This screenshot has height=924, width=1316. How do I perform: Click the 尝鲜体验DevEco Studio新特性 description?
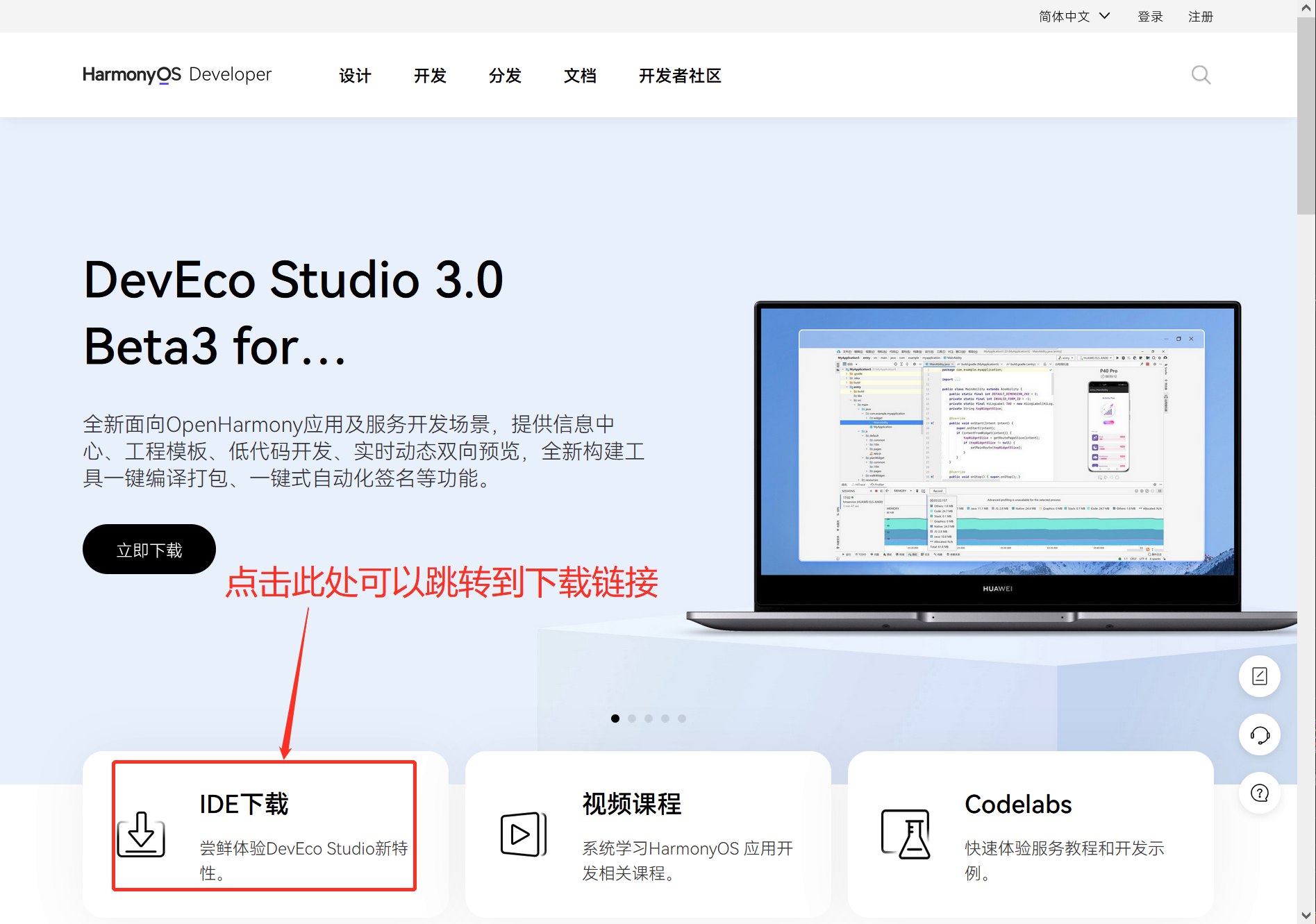303,860
